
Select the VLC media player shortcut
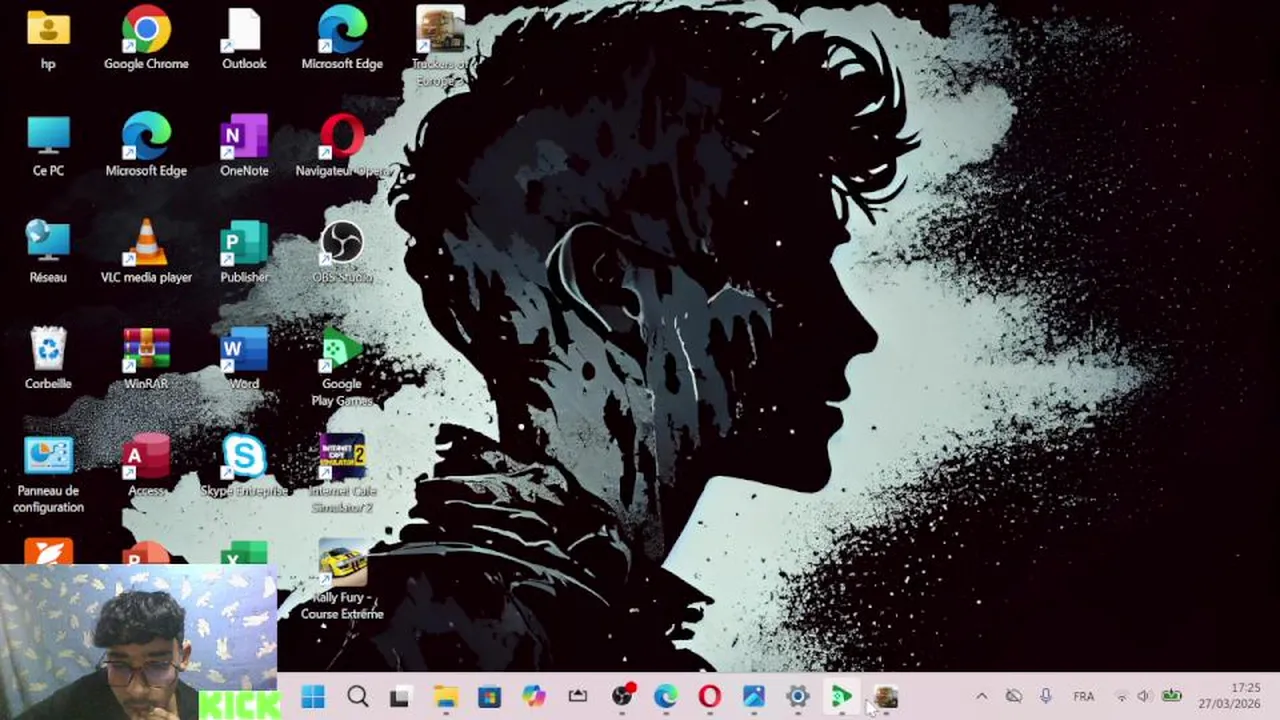click(146, 252)
